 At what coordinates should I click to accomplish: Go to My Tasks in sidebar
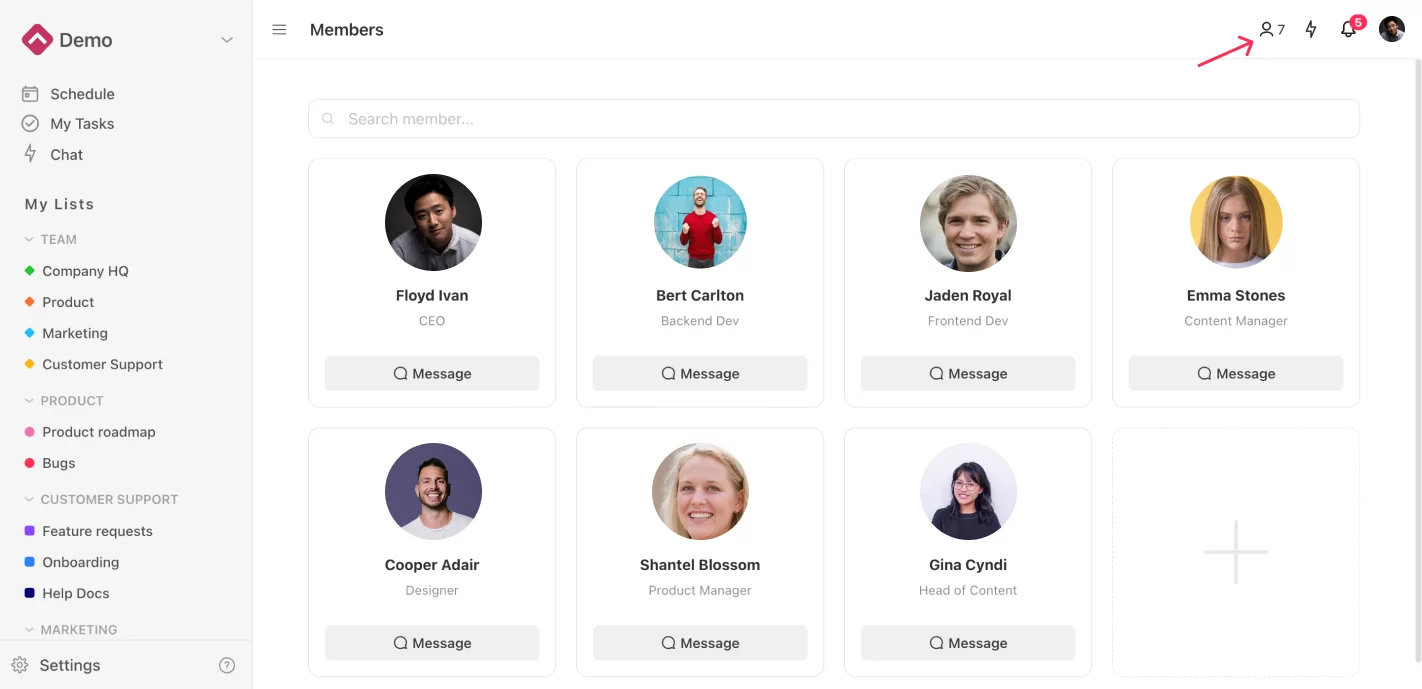[x=82, y=124]
